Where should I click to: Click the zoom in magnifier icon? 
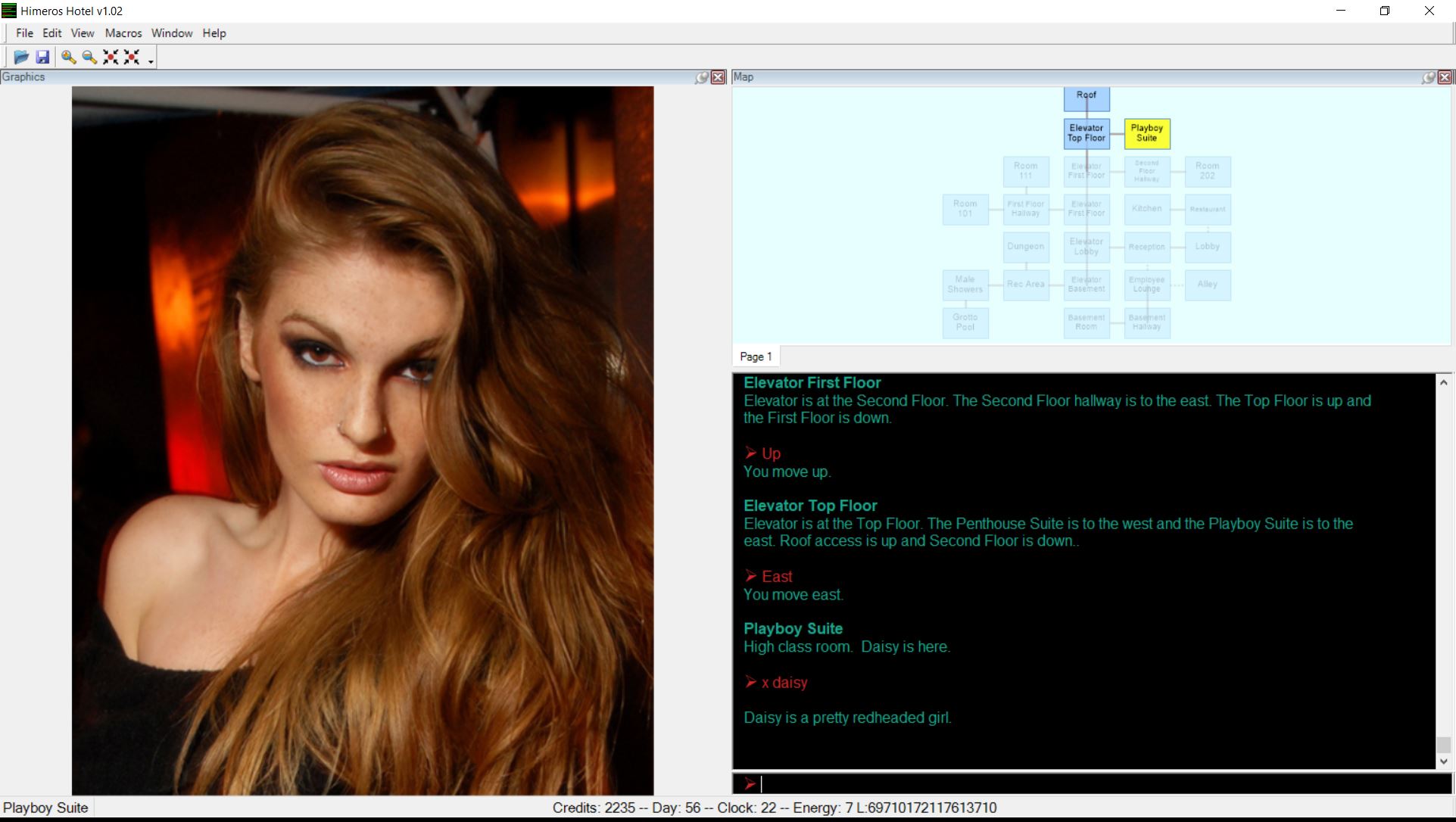point(68,57)
